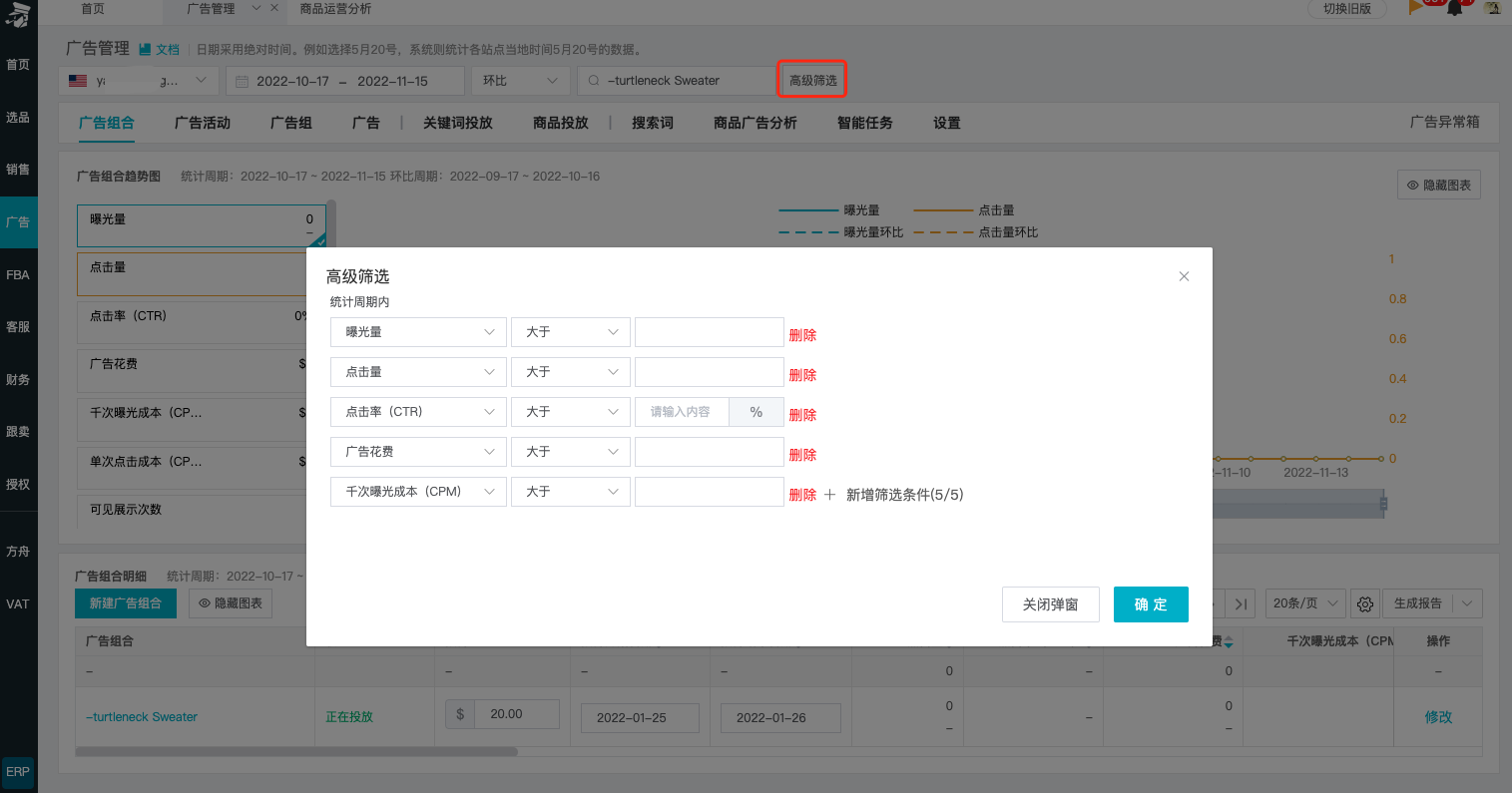Focus the 点击量 value input field

click(x=710, y=372)
